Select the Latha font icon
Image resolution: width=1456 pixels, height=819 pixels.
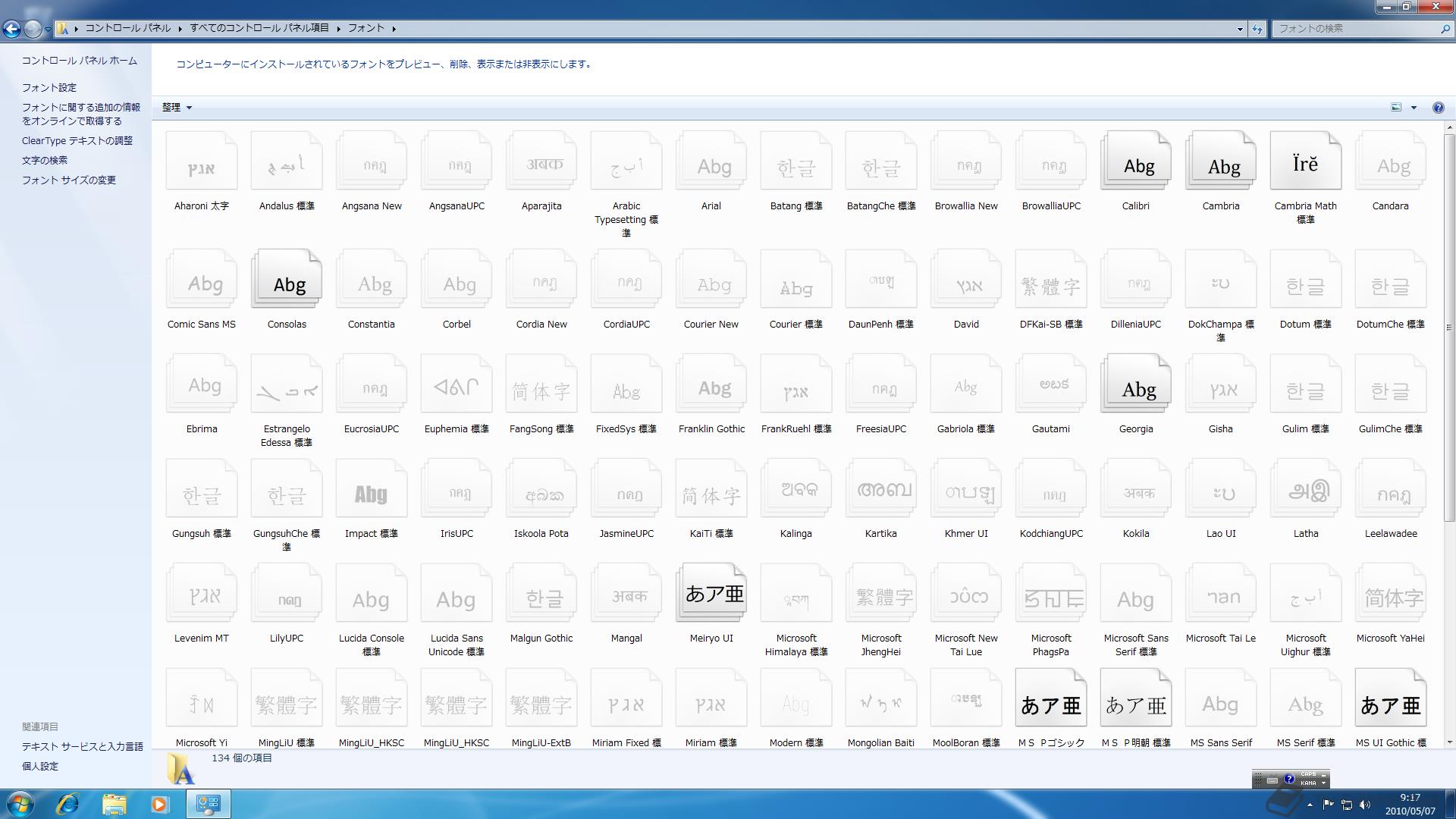click(1305, 488)
